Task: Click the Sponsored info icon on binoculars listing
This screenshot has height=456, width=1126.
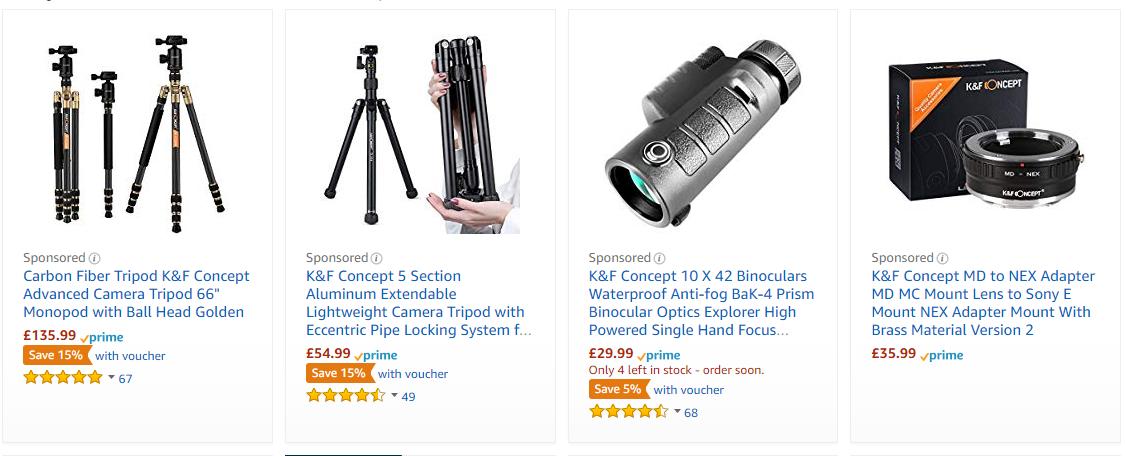Action: click(x=659, y=259)
